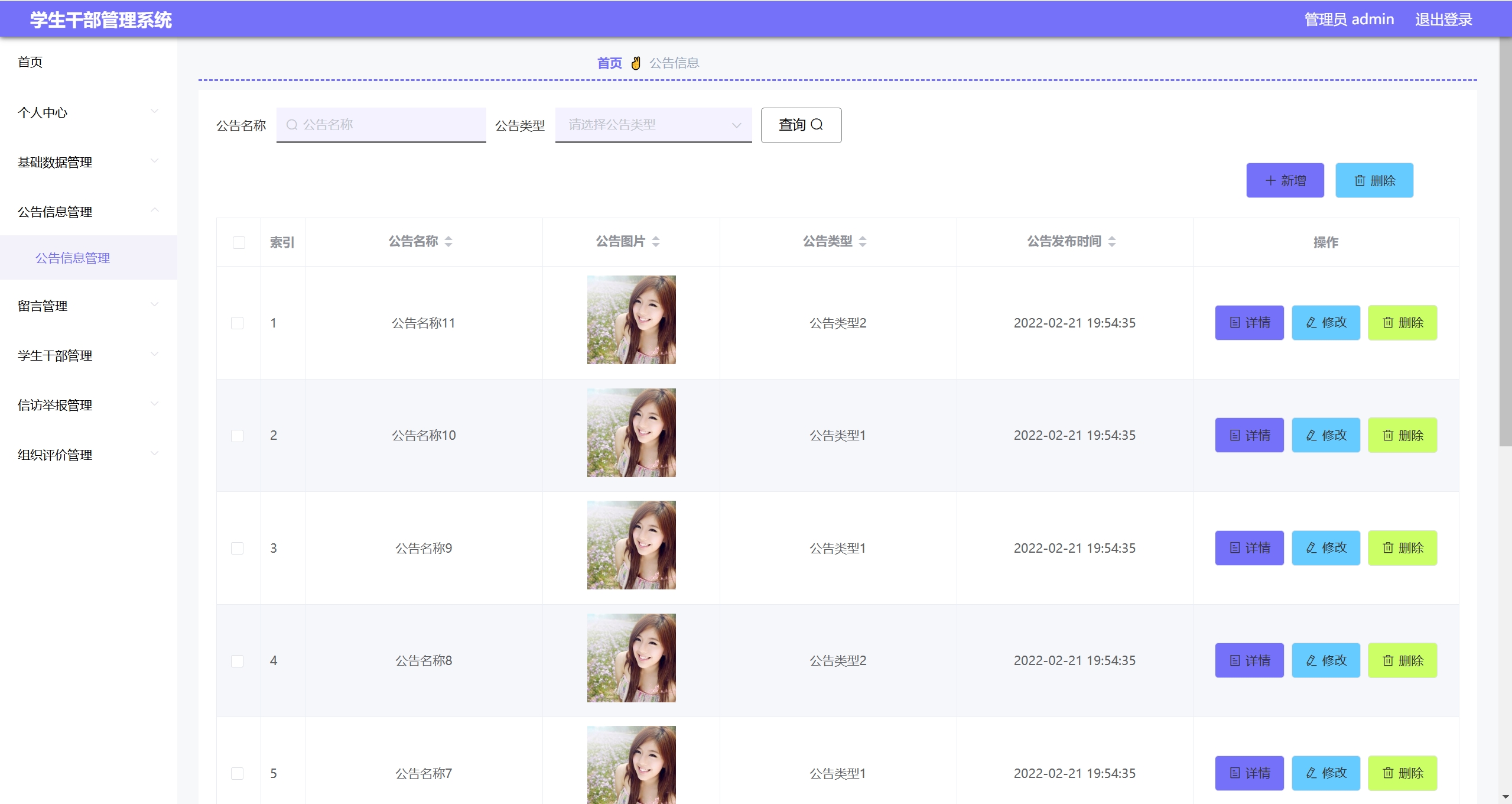This screenshot has width=1512, height=804.
Task: Click the 学生干部管理系统 title
Action: tap(101, 20)
